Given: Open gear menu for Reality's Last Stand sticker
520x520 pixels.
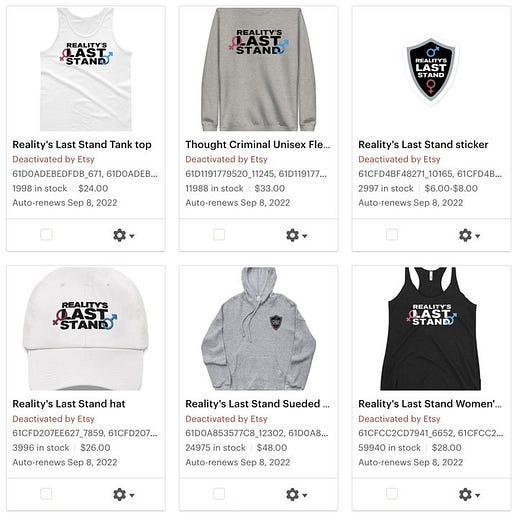Looking at the screenshot, I should pos(469,235).
